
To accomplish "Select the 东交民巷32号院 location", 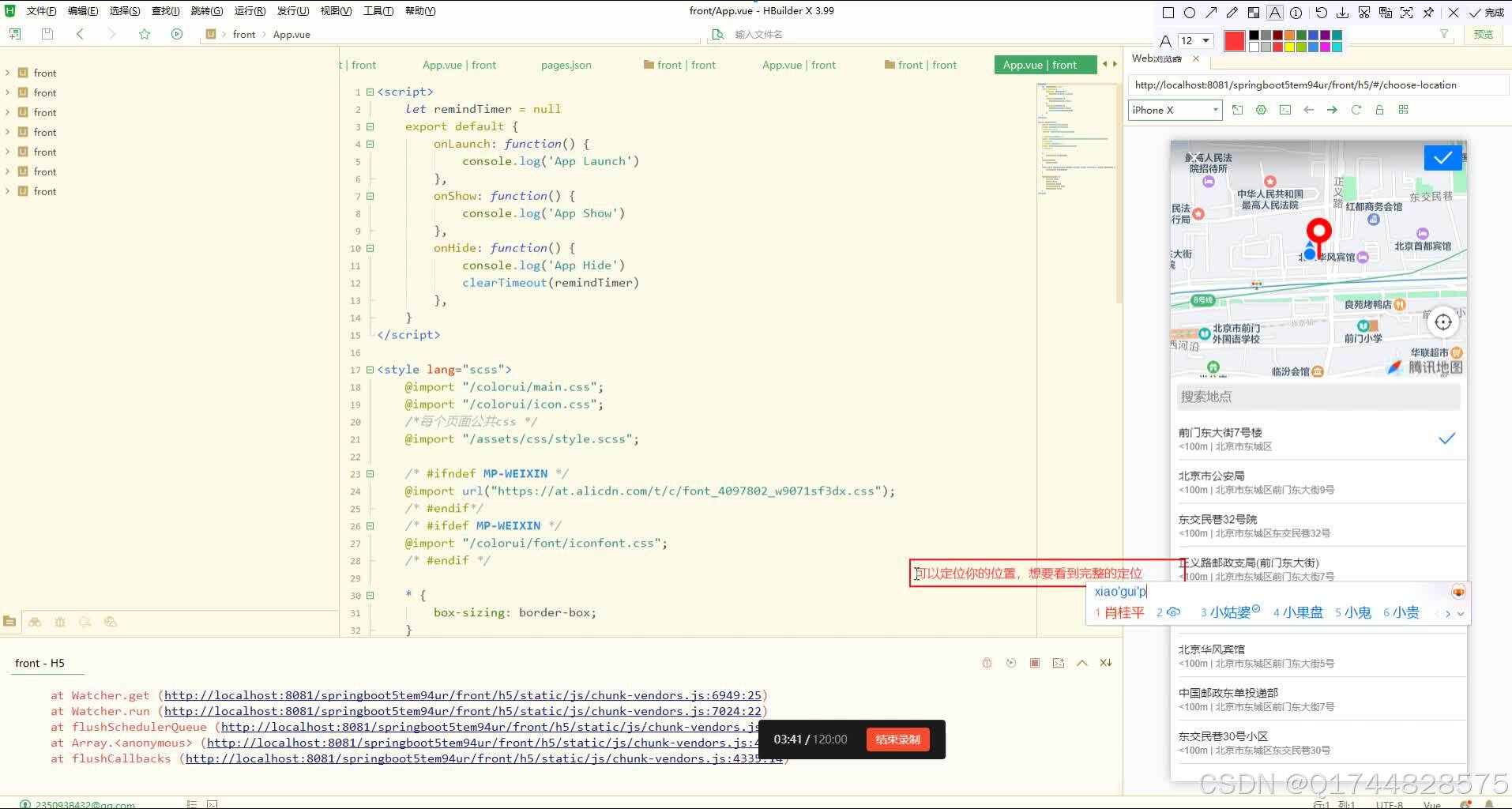I will pos(1318,525).
